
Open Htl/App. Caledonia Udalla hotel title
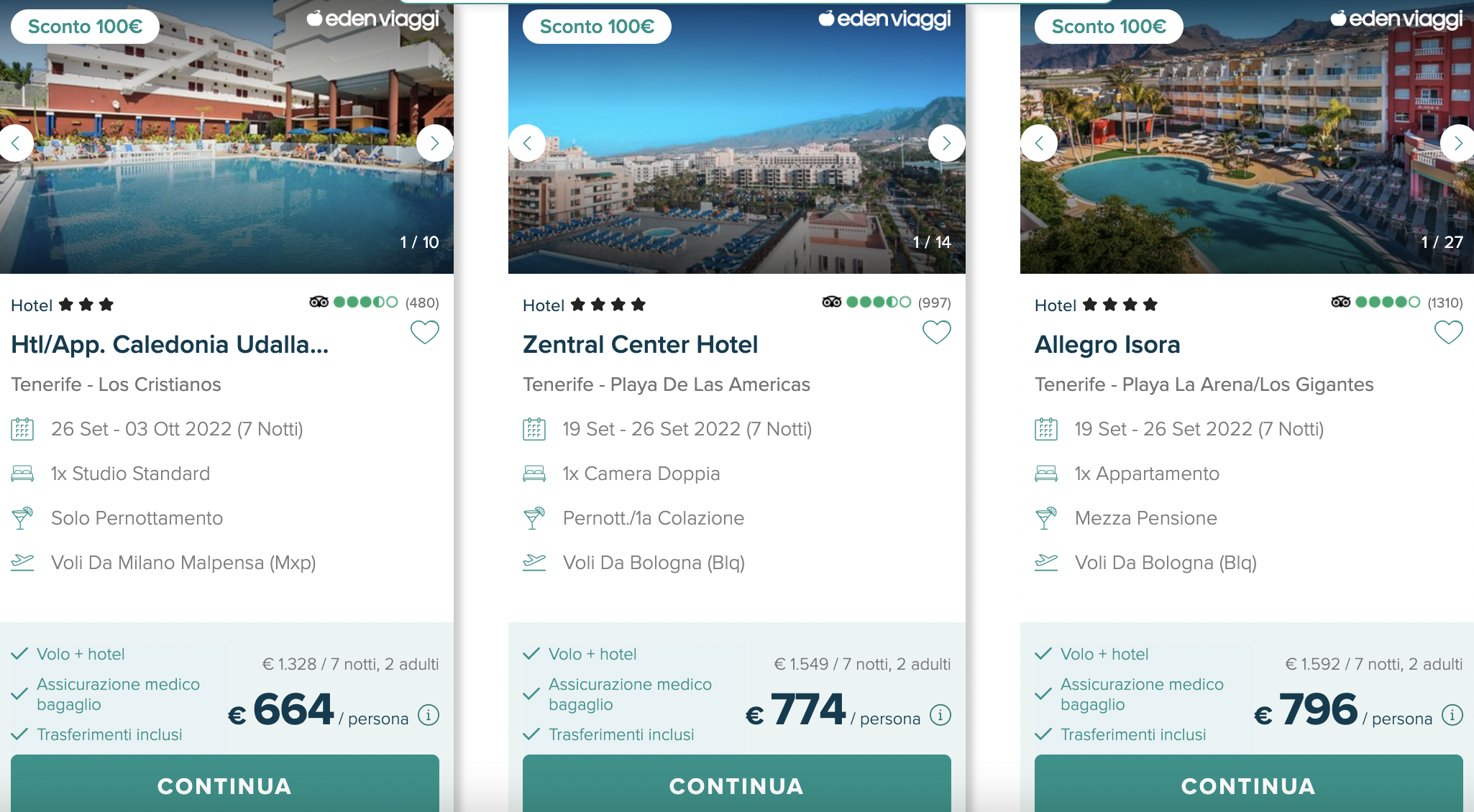click(x=170, y=345)
